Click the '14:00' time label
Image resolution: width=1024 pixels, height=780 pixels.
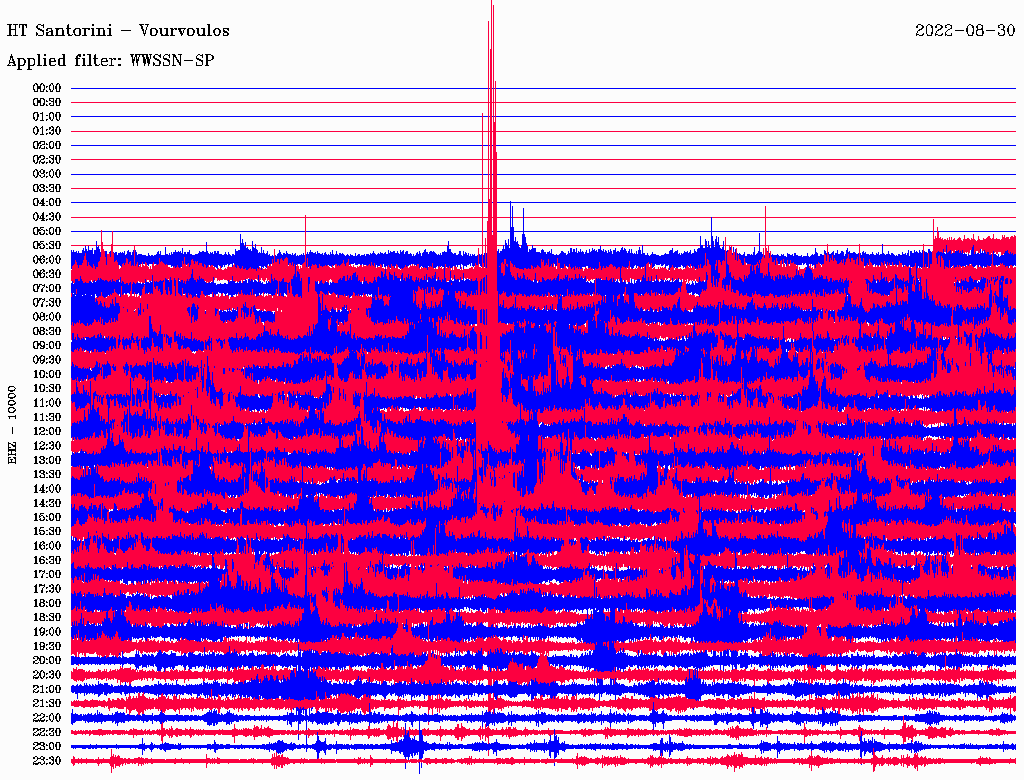tap(46, 489)
